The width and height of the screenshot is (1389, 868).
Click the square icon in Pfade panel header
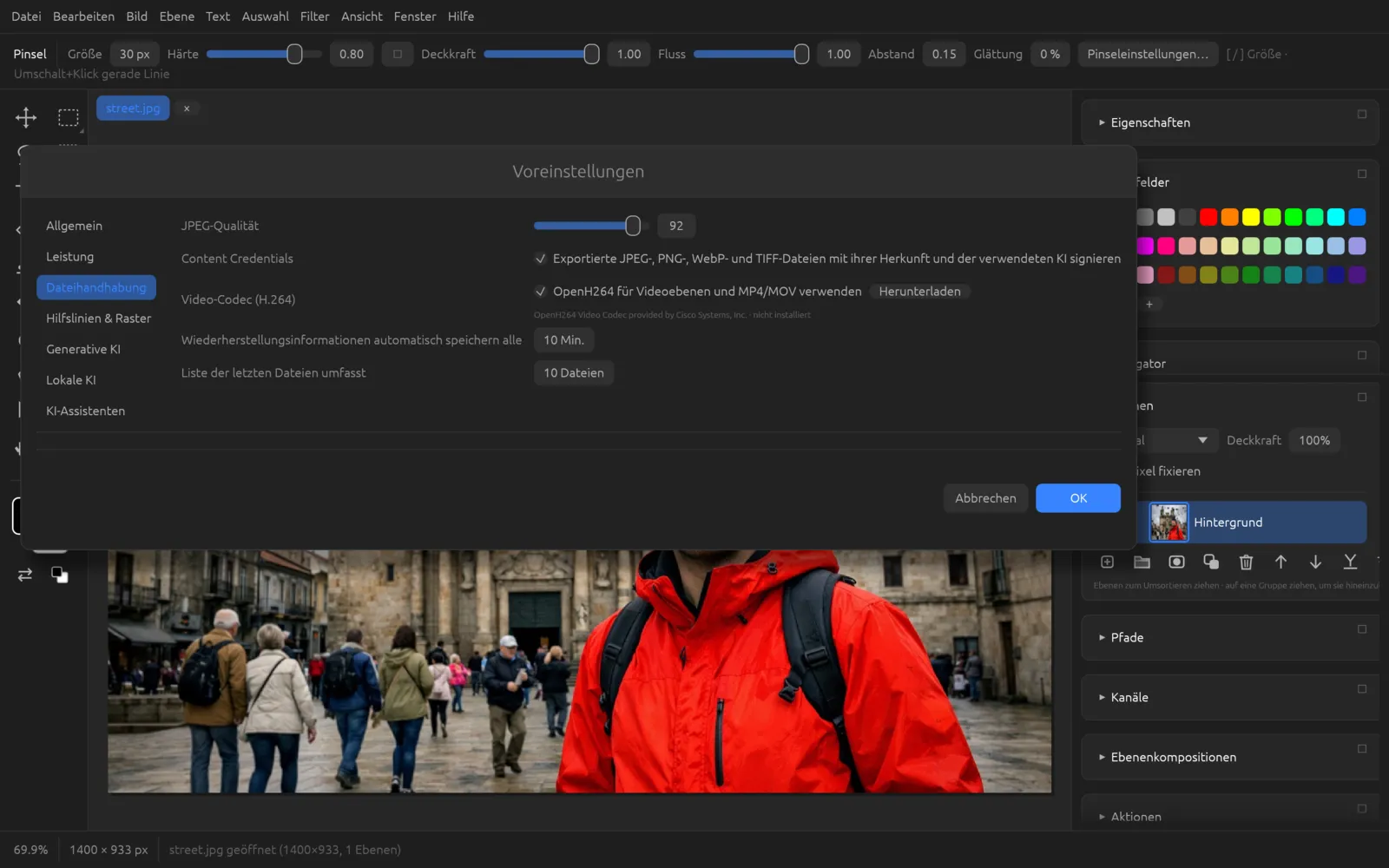[1362, 629]
